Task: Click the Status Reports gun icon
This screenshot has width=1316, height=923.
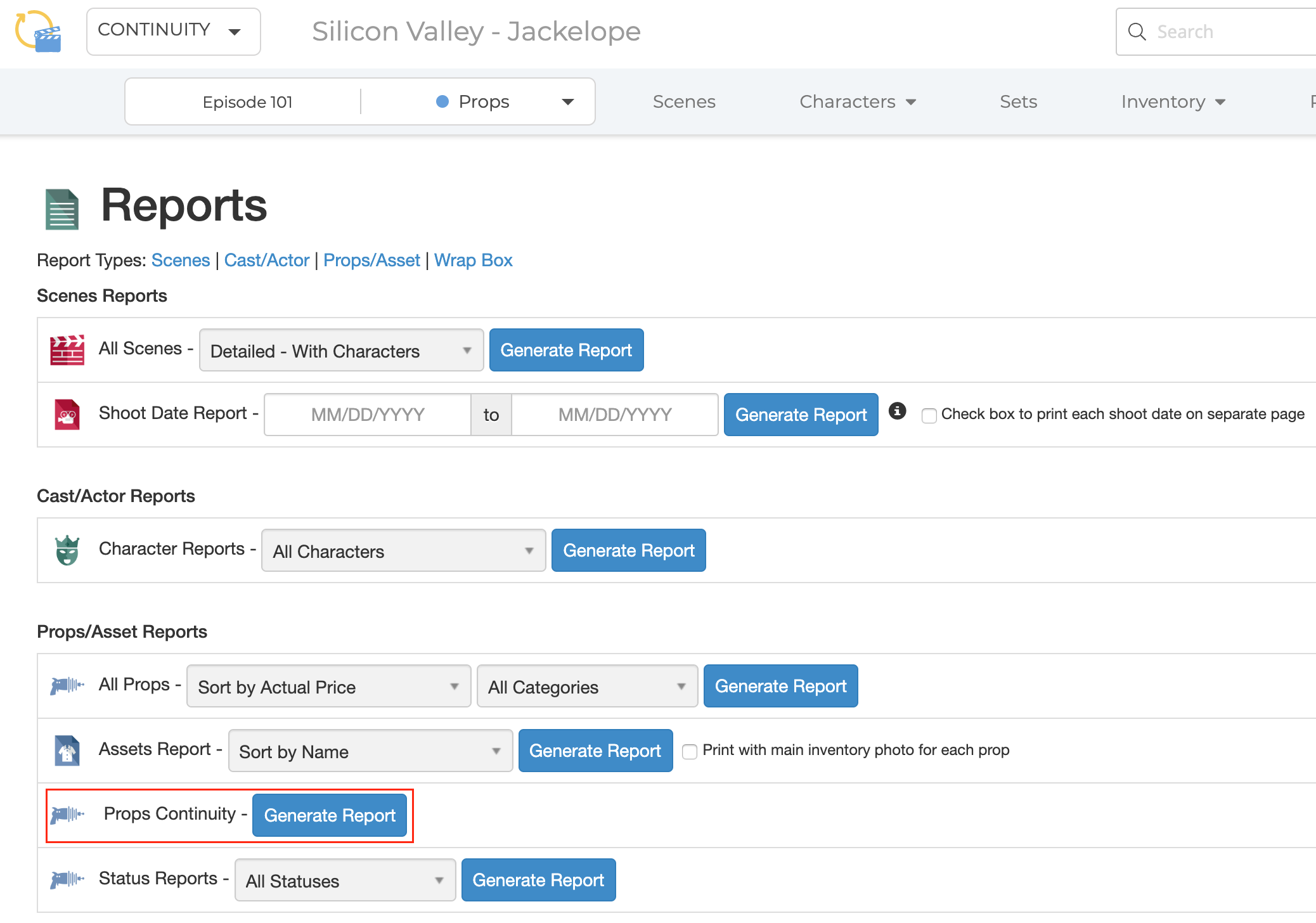Action: (67, 879)
